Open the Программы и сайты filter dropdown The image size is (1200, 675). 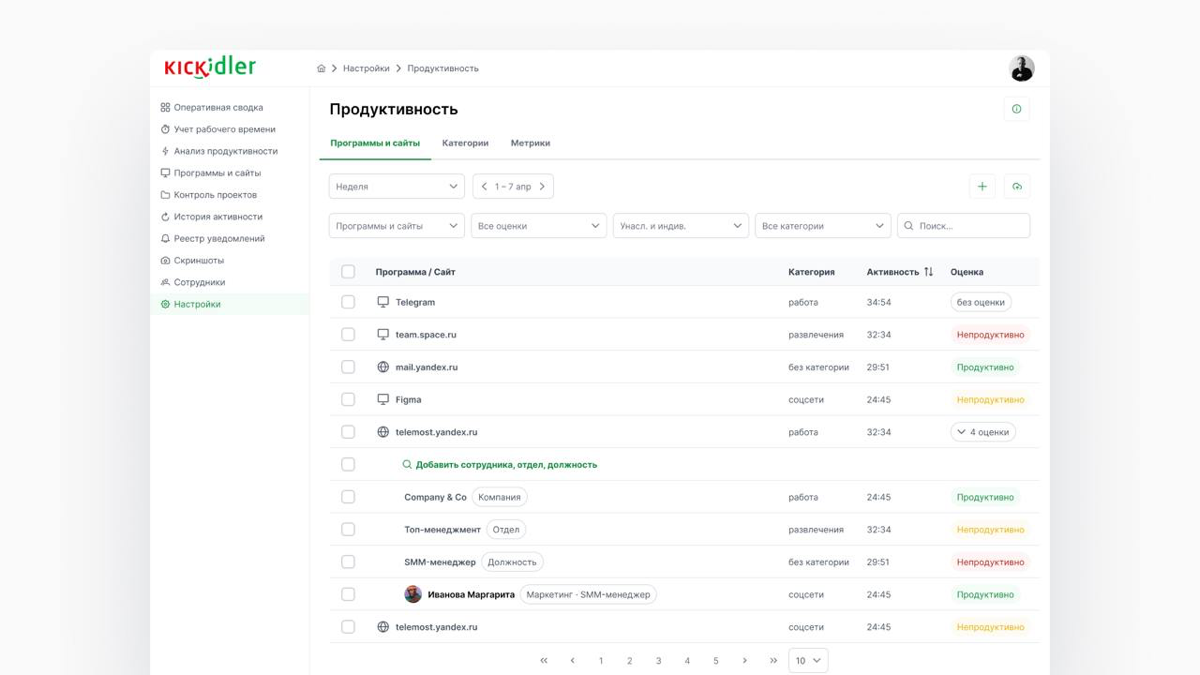[397, 226]
